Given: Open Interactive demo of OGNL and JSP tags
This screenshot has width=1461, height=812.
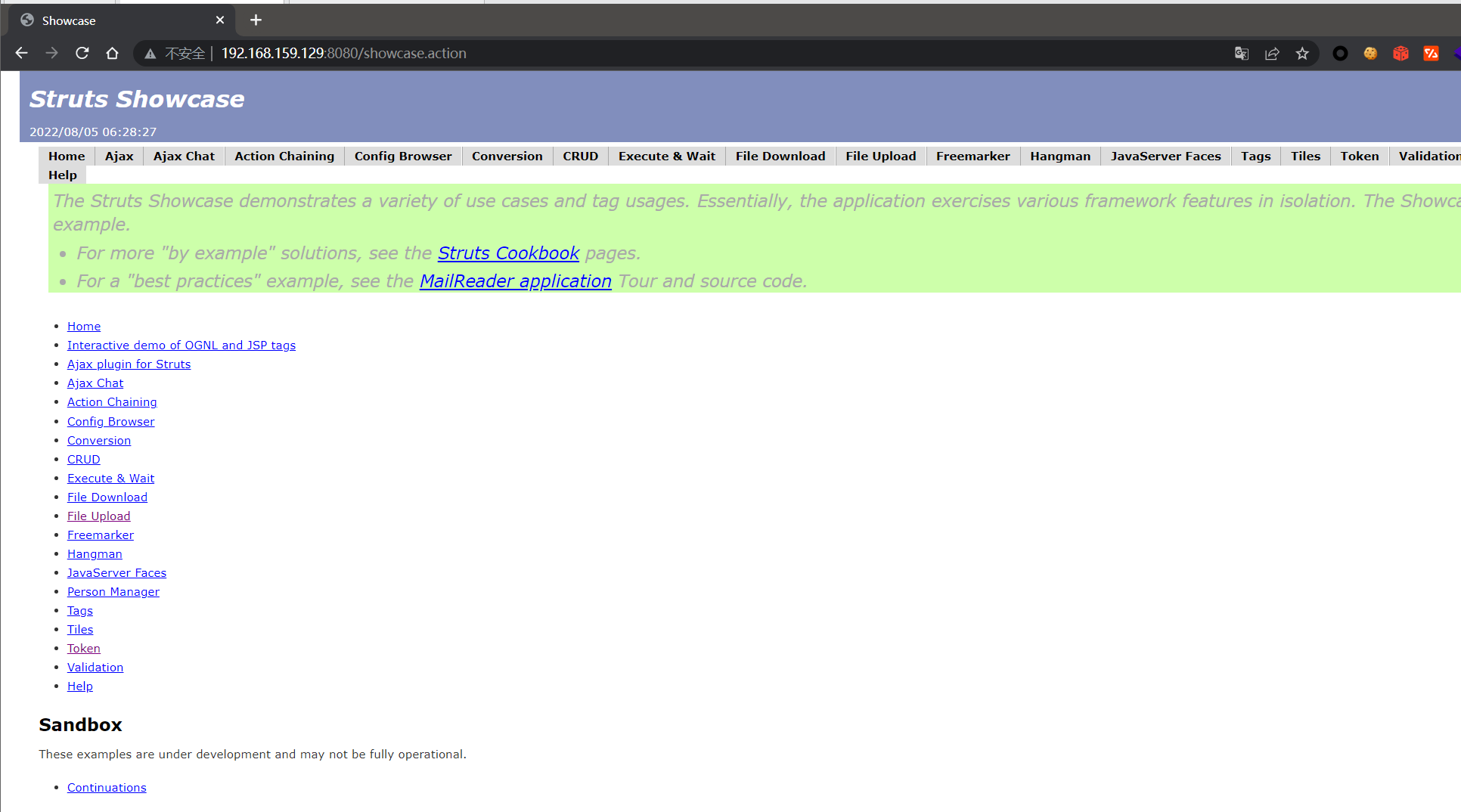Looking at the screenshot, I should point(181,345).
